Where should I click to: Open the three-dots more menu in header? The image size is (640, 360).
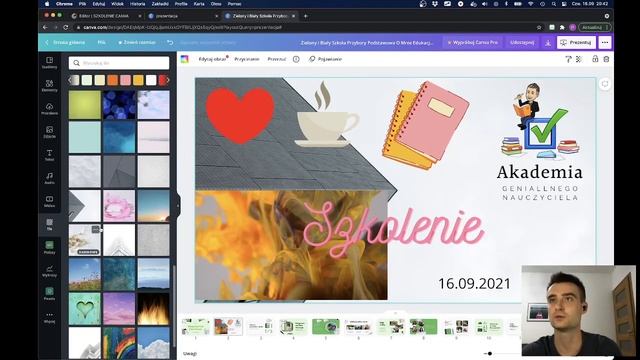(605, 42)
